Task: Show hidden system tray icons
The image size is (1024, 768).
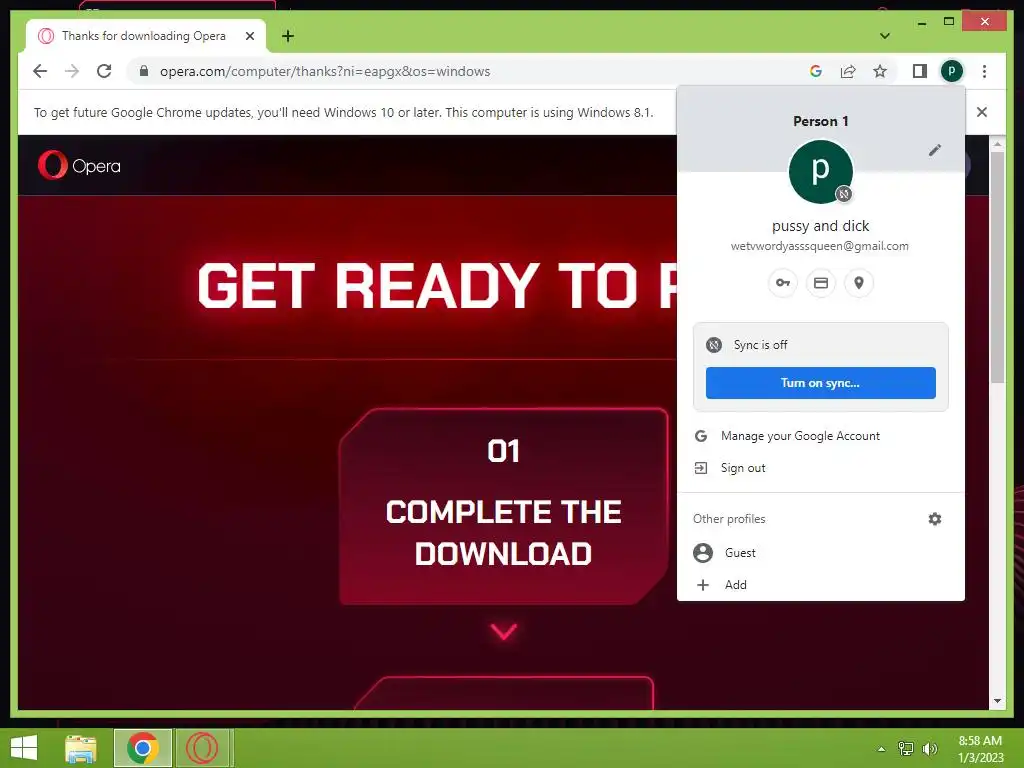Action: pyautogui.click(x=882, y=749)
